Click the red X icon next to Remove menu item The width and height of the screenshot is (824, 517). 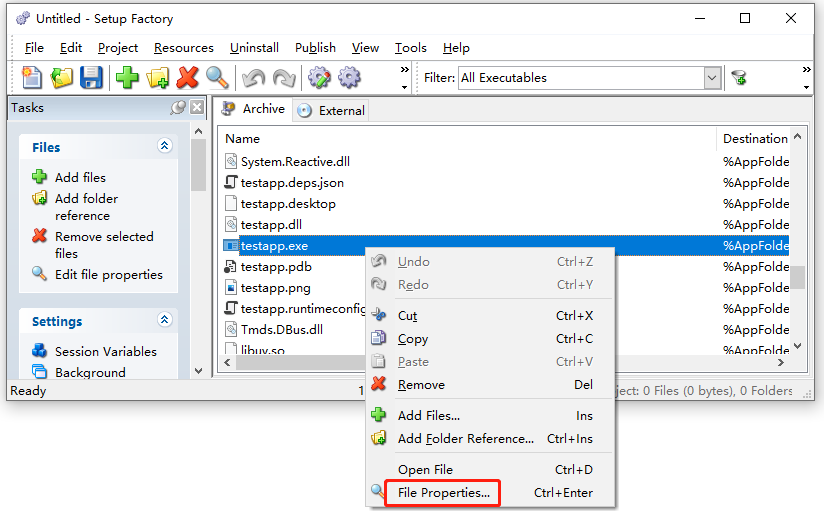point(379,384)
